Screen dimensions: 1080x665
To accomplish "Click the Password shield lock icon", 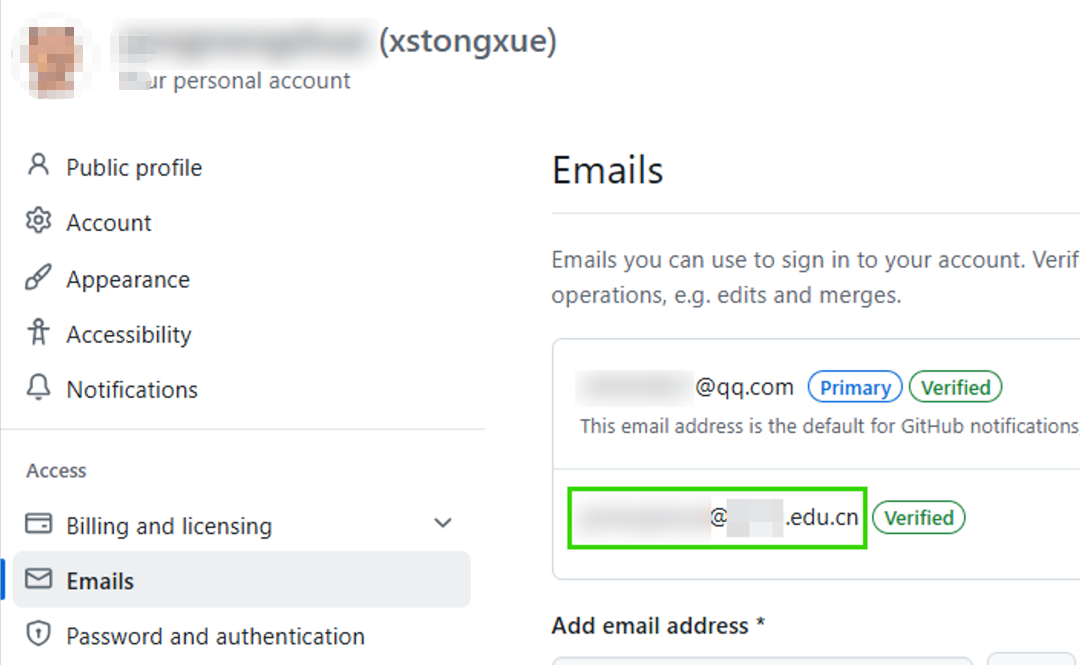I will (38, 634).
